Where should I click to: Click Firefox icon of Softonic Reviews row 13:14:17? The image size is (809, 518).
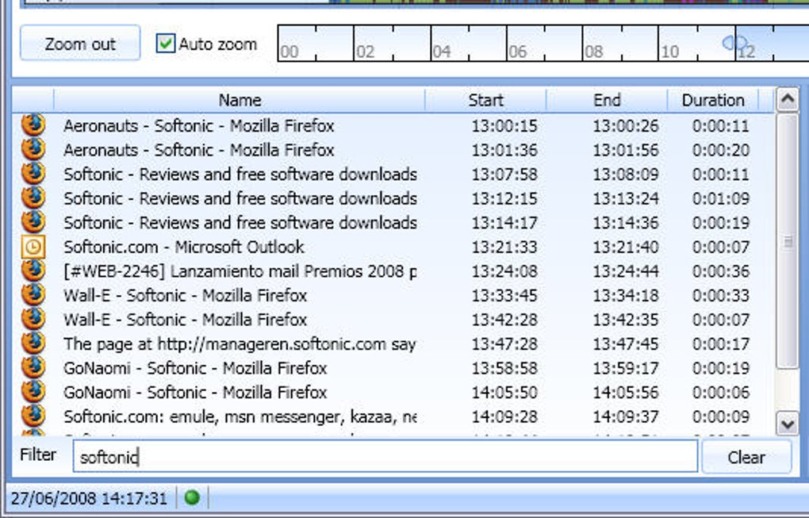[x=33, y=222]
